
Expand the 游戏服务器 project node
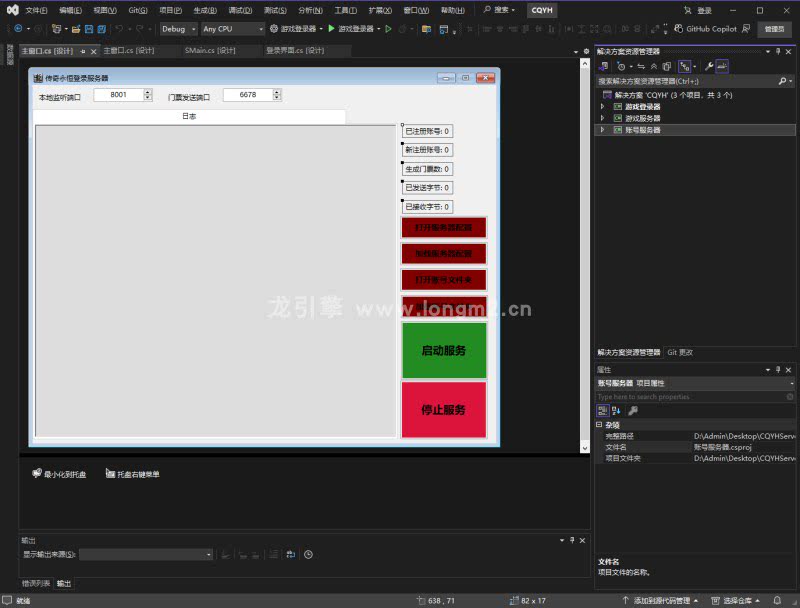coord(603,118)
